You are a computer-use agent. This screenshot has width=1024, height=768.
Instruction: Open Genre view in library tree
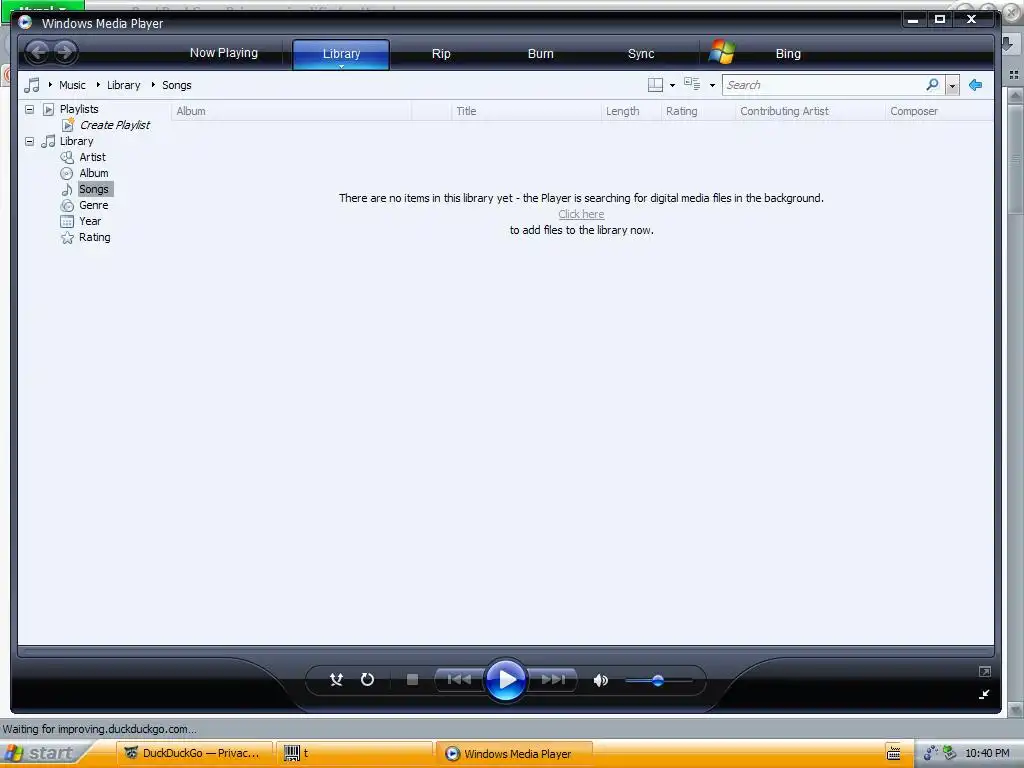pyautogui.click(x=93, y=205)
